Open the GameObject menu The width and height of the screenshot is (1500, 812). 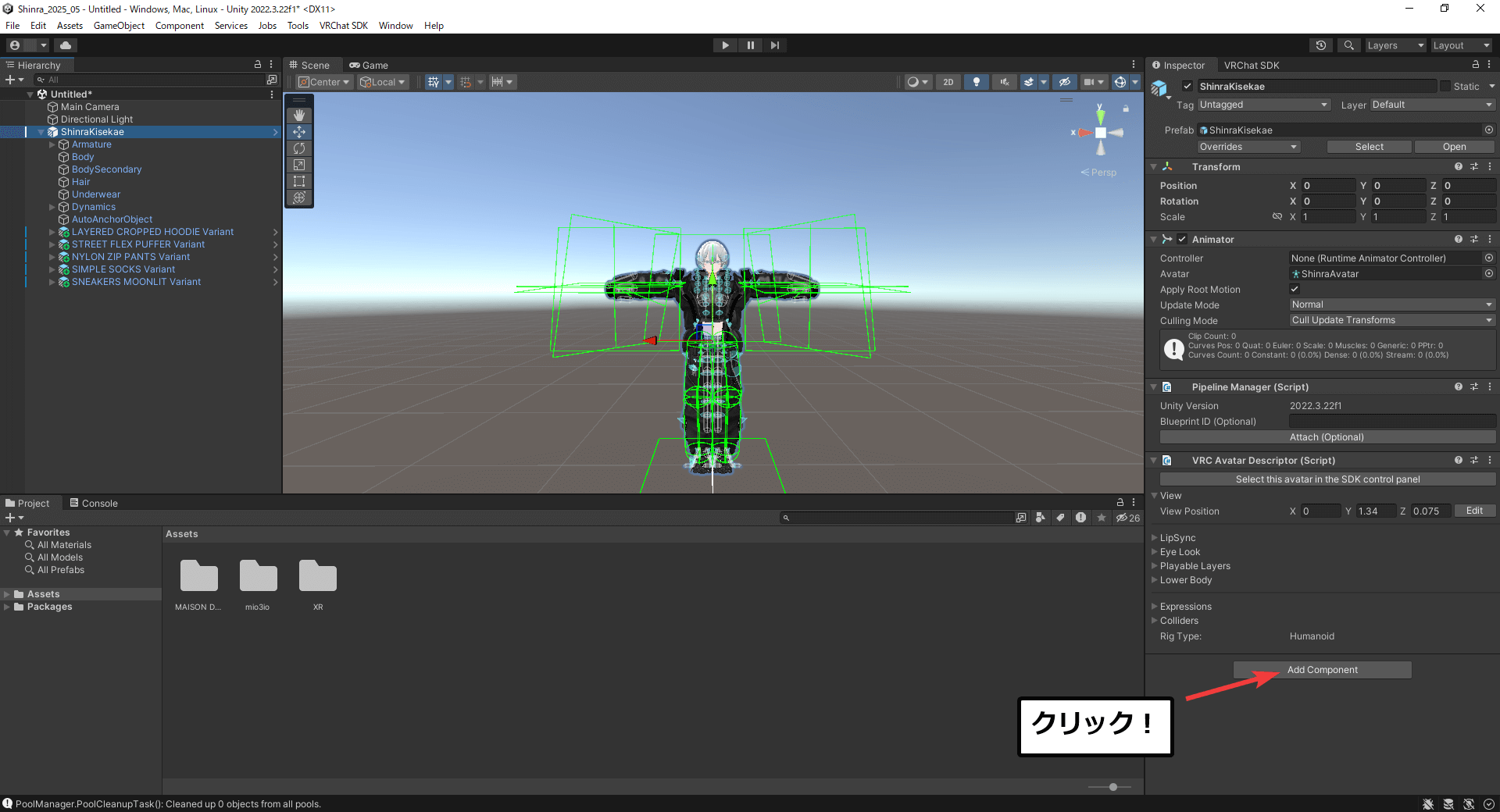coord(119,26)
